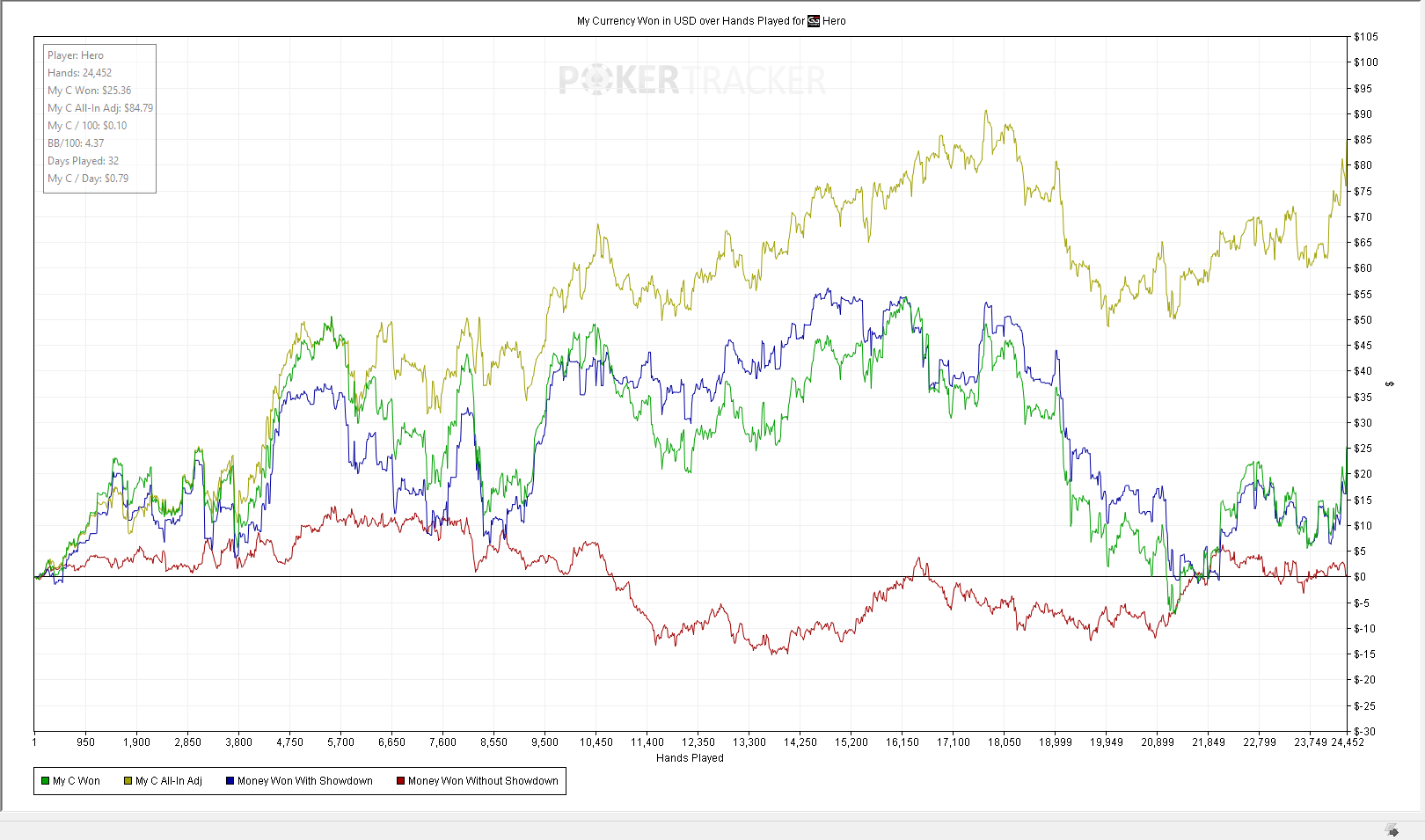Click the $50 y-axis label
The width and height of the screenshot is (1425, 840).
pyautogui.click(x=1363, y=320)
